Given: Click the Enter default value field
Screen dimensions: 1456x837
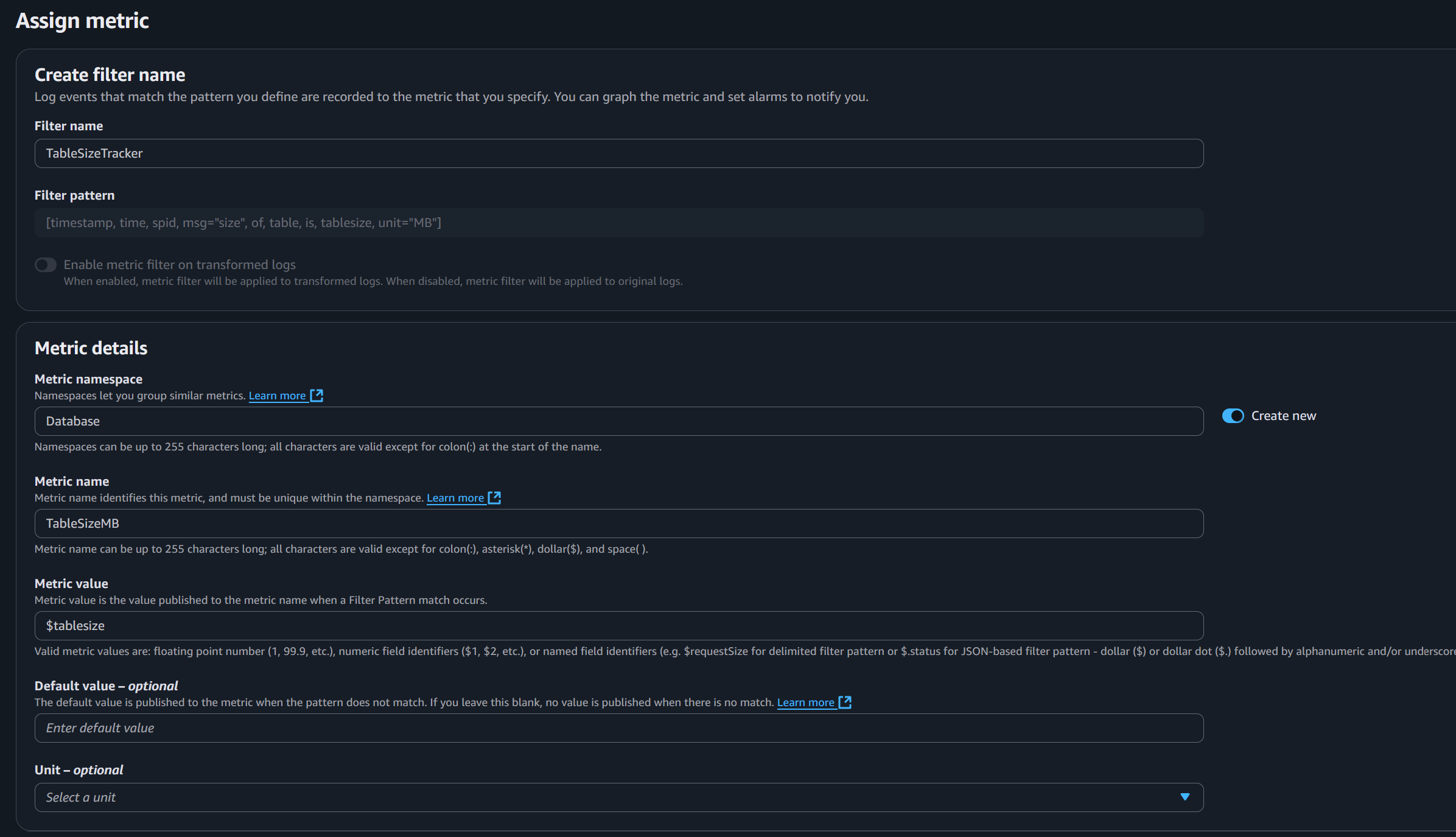Looking at the screenshot, I should click(618, 728).
